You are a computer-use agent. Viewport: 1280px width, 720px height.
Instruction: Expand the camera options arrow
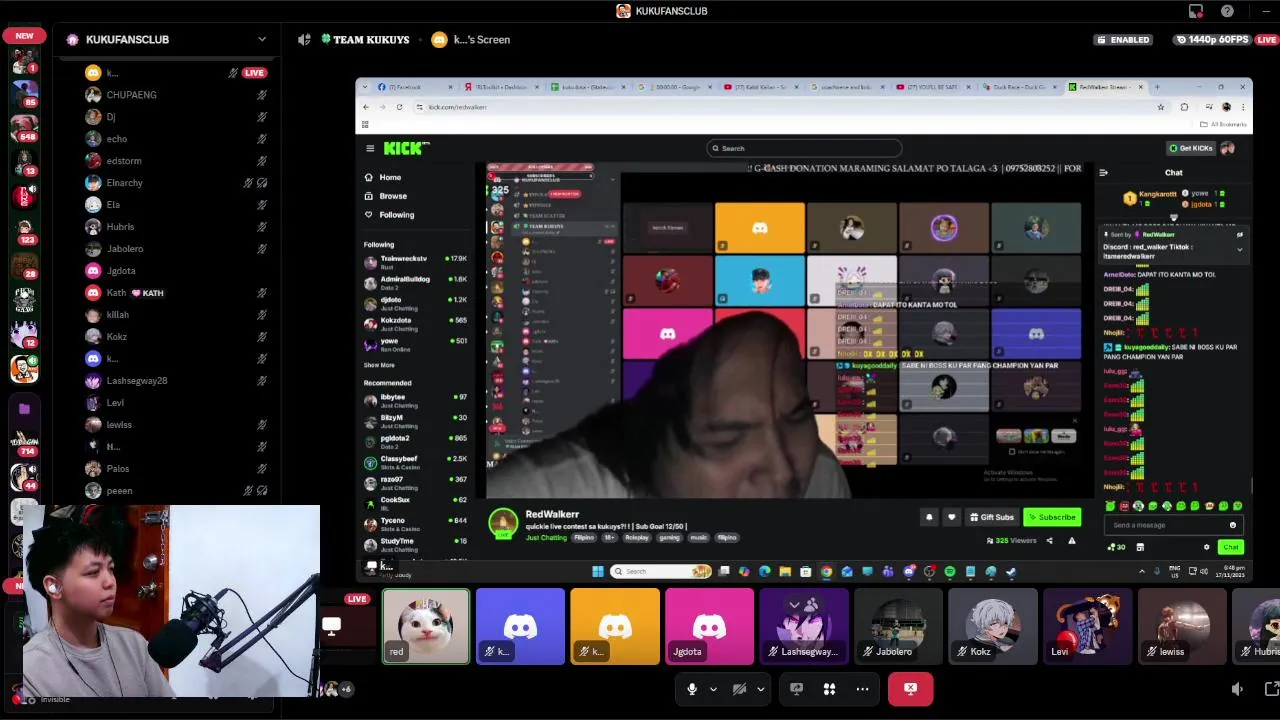pos(761,689)
